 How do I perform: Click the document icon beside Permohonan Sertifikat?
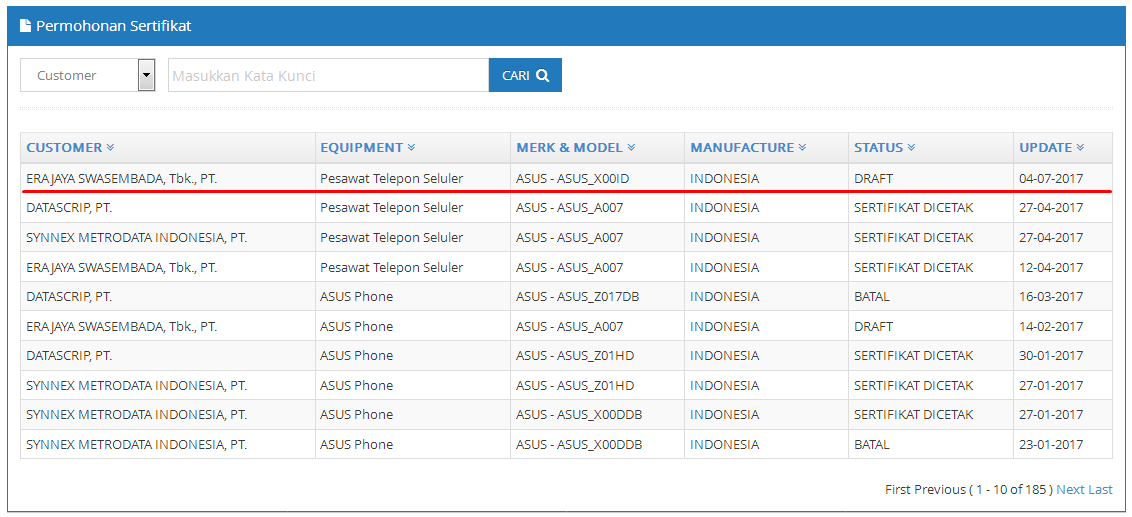25,26
